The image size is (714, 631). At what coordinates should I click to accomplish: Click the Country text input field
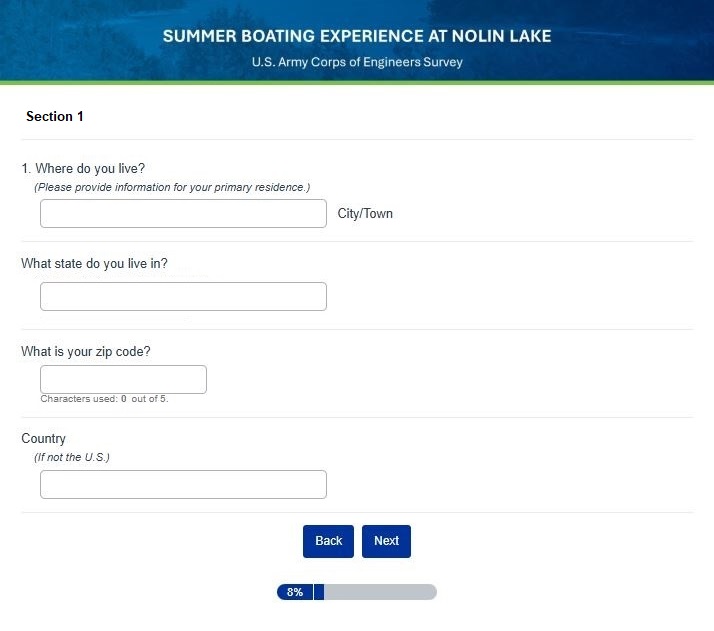click(x=183, y=484)
